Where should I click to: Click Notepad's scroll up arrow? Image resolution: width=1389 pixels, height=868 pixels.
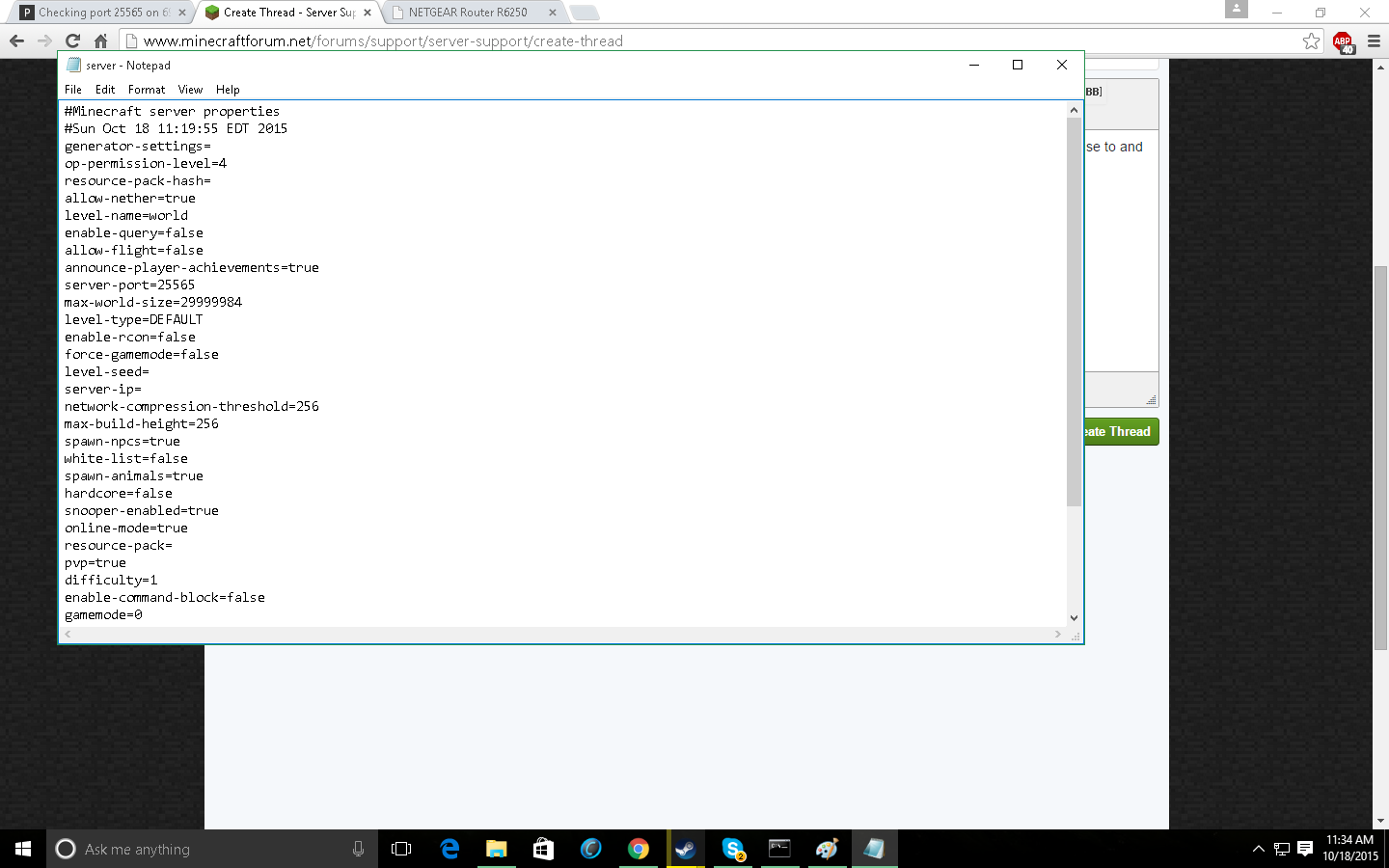pyautogui.click(x=1074, y=110)
